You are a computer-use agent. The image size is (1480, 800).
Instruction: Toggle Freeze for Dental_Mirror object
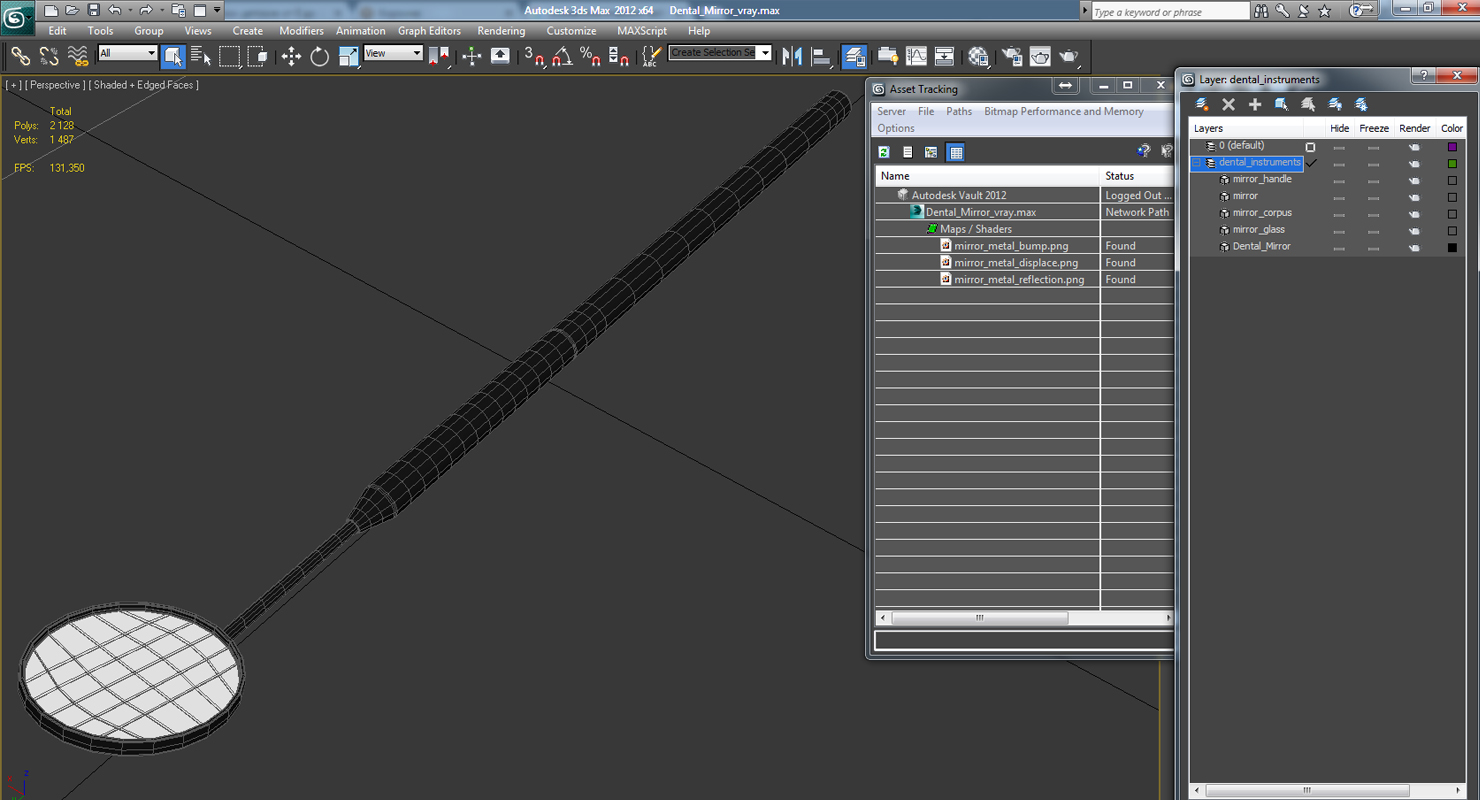[1373, 248]
